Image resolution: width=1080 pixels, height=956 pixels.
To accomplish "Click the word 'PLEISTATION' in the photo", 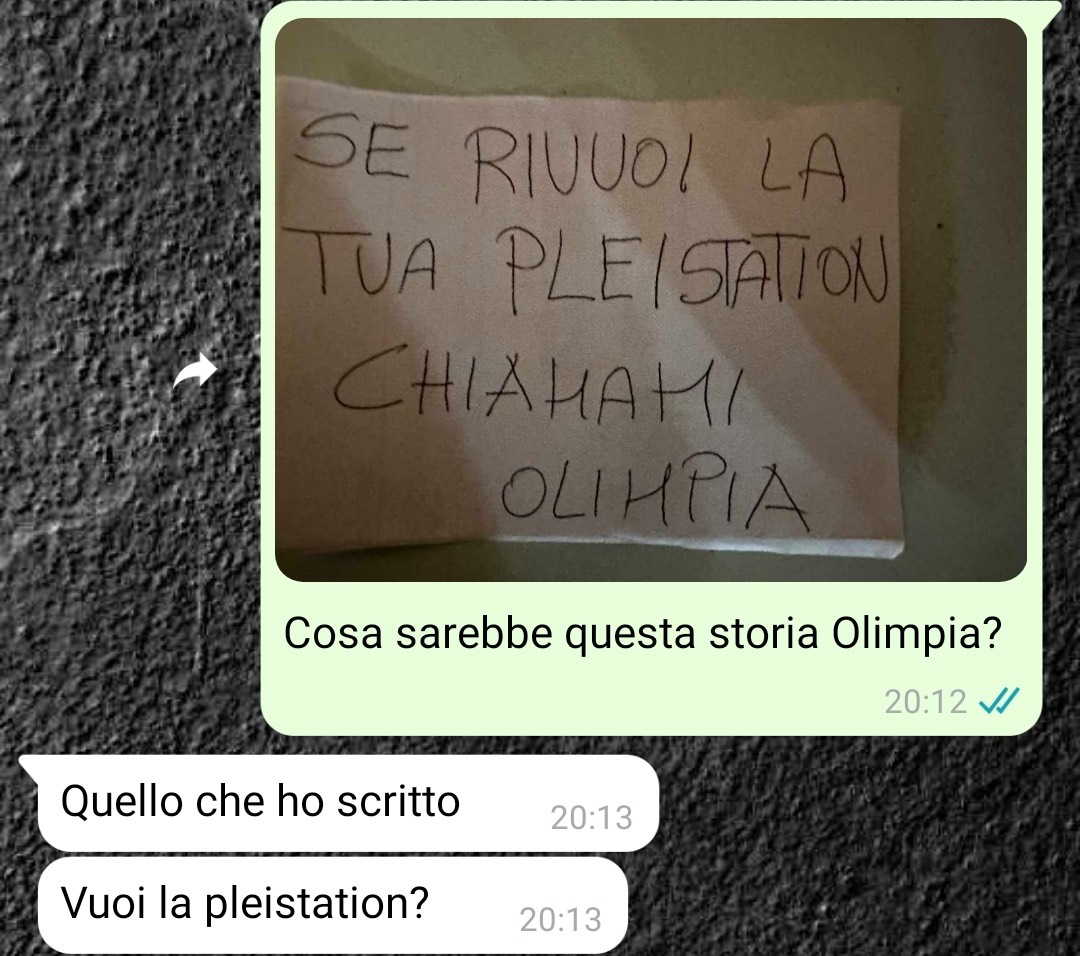I will tap(696, 273).
